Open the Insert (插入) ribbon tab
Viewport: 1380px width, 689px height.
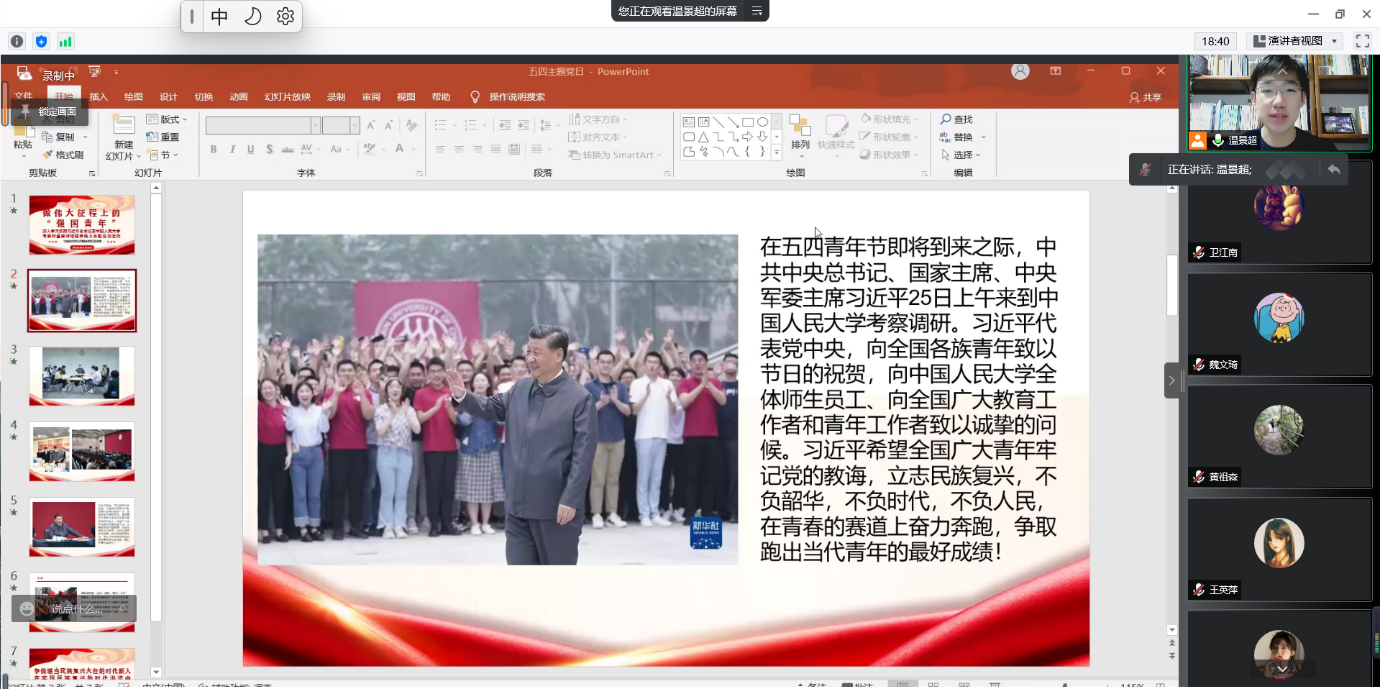click(99, 97)
